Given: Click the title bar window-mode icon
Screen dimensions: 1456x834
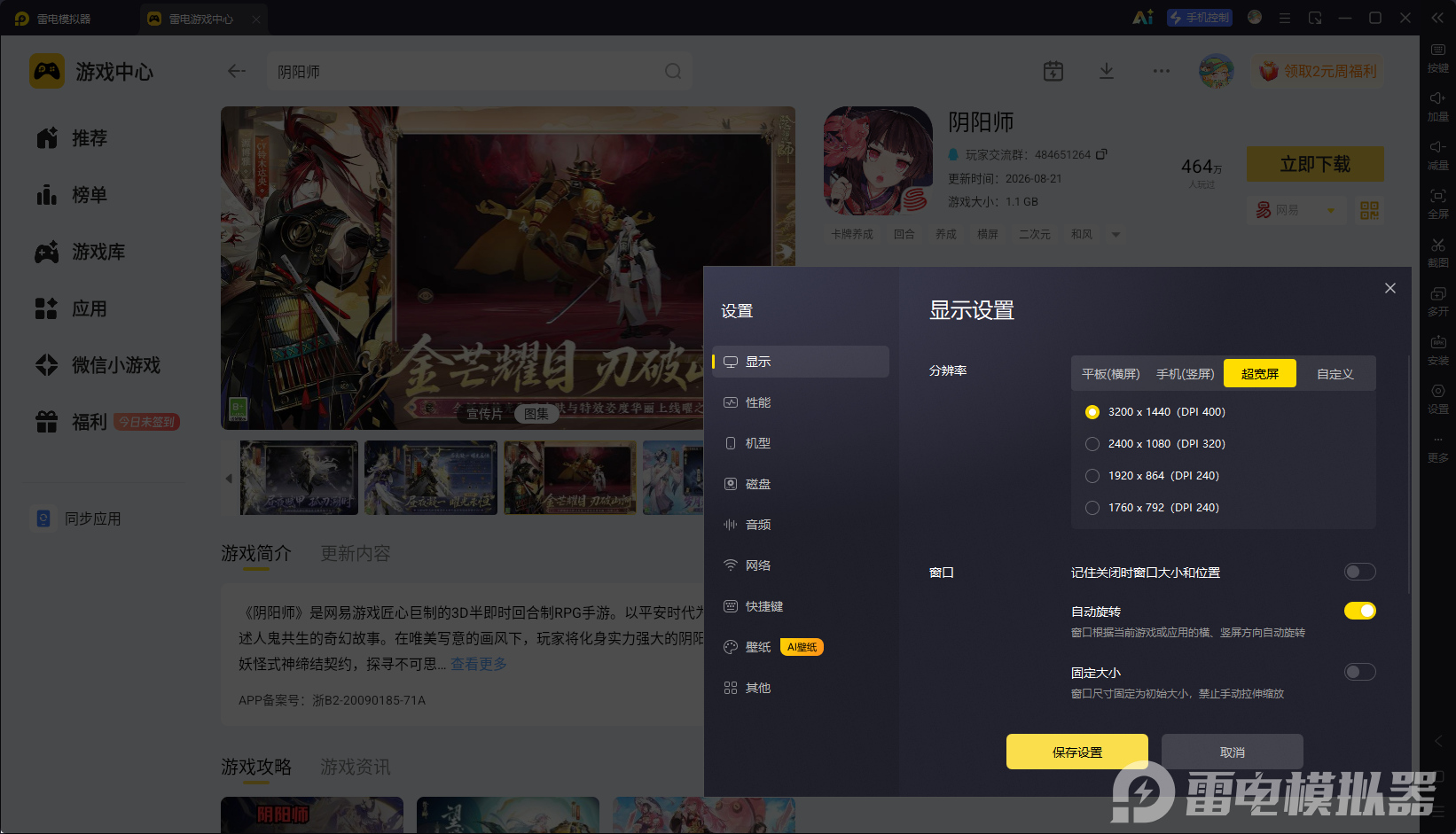Looking at the screenshot, I should [1315, 18].
